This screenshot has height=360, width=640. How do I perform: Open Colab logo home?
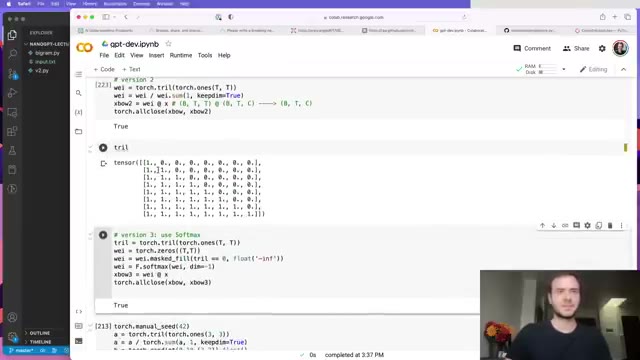point(84,48)
